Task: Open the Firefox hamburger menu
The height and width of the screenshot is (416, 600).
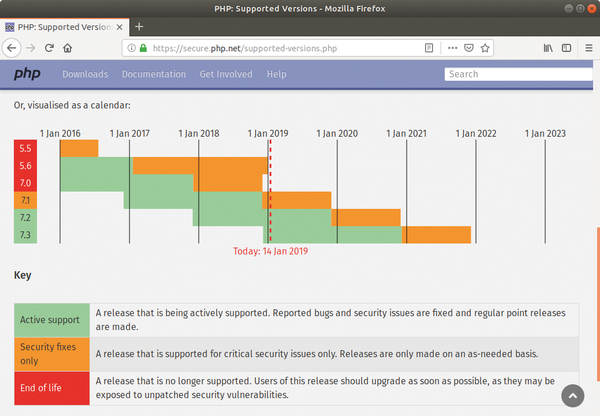Action: coord(589,48)
